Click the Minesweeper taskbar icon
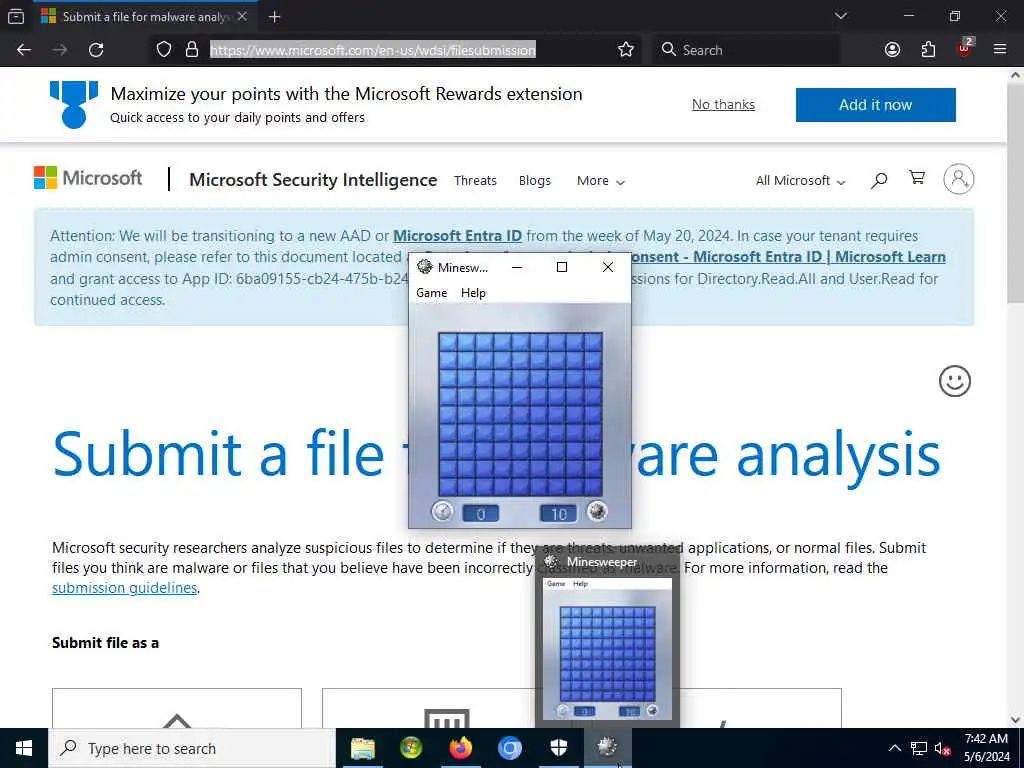Viewport: 1024px width, 768px height. (607, 748)
